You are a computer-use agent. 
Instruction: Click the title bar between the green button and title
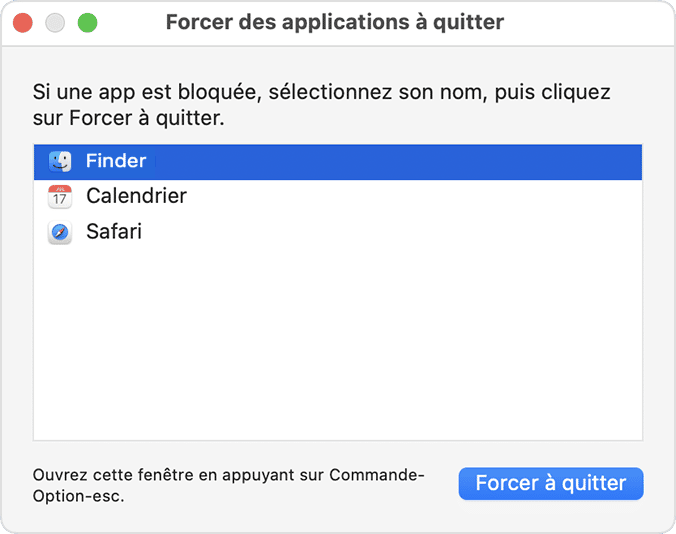(130, 22)
